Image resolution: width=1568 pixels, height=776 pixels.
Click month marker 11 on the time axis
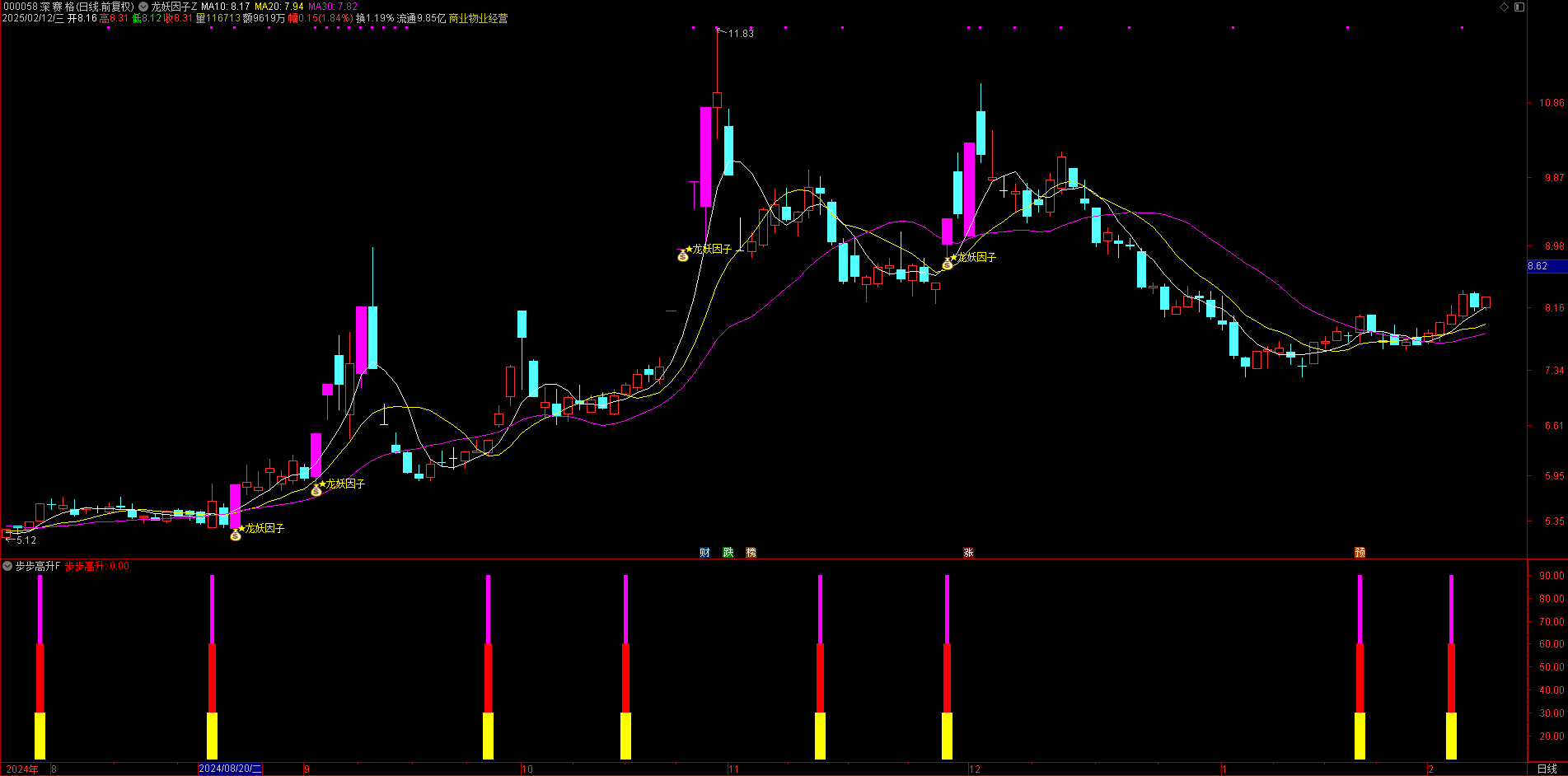tap(733, 769)
